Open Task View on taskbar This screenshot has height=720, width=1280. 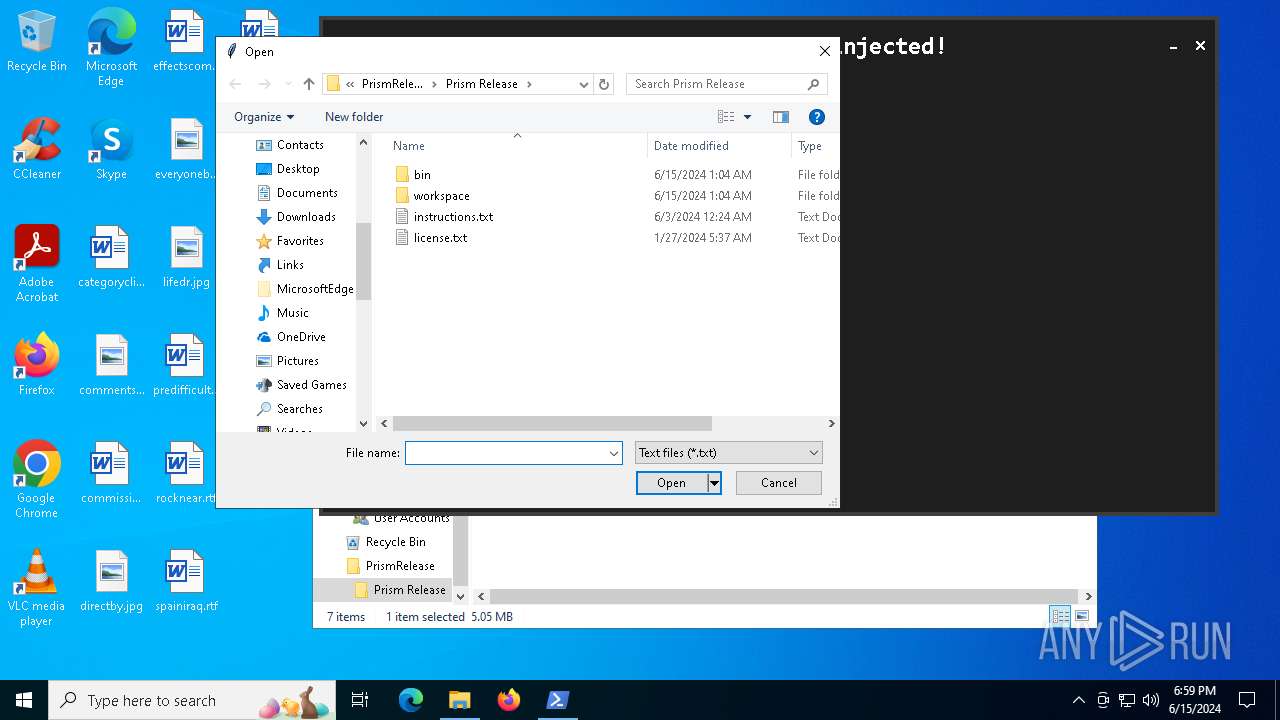360,700
